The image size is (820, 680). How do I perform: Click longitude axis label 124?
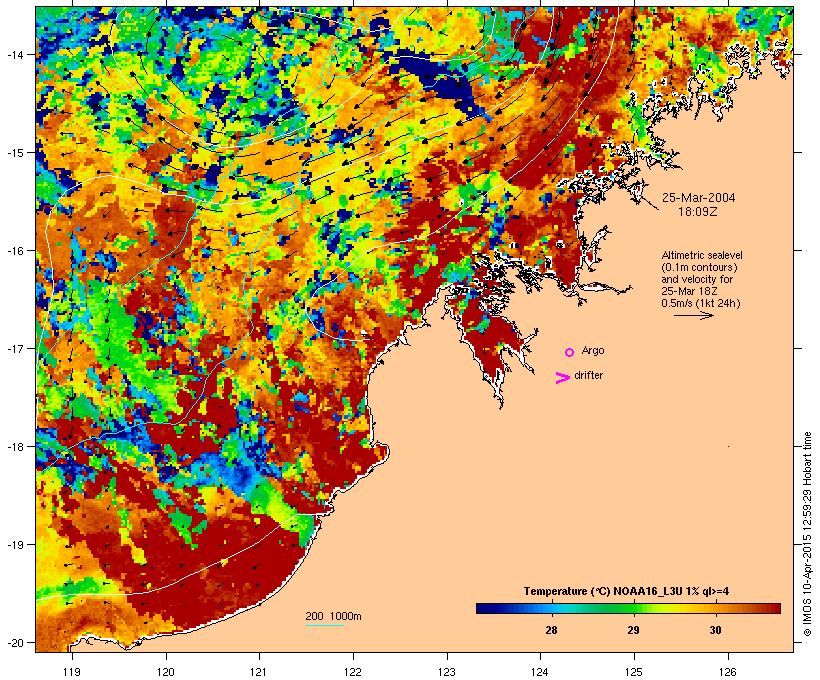click(x=540, y=672)
